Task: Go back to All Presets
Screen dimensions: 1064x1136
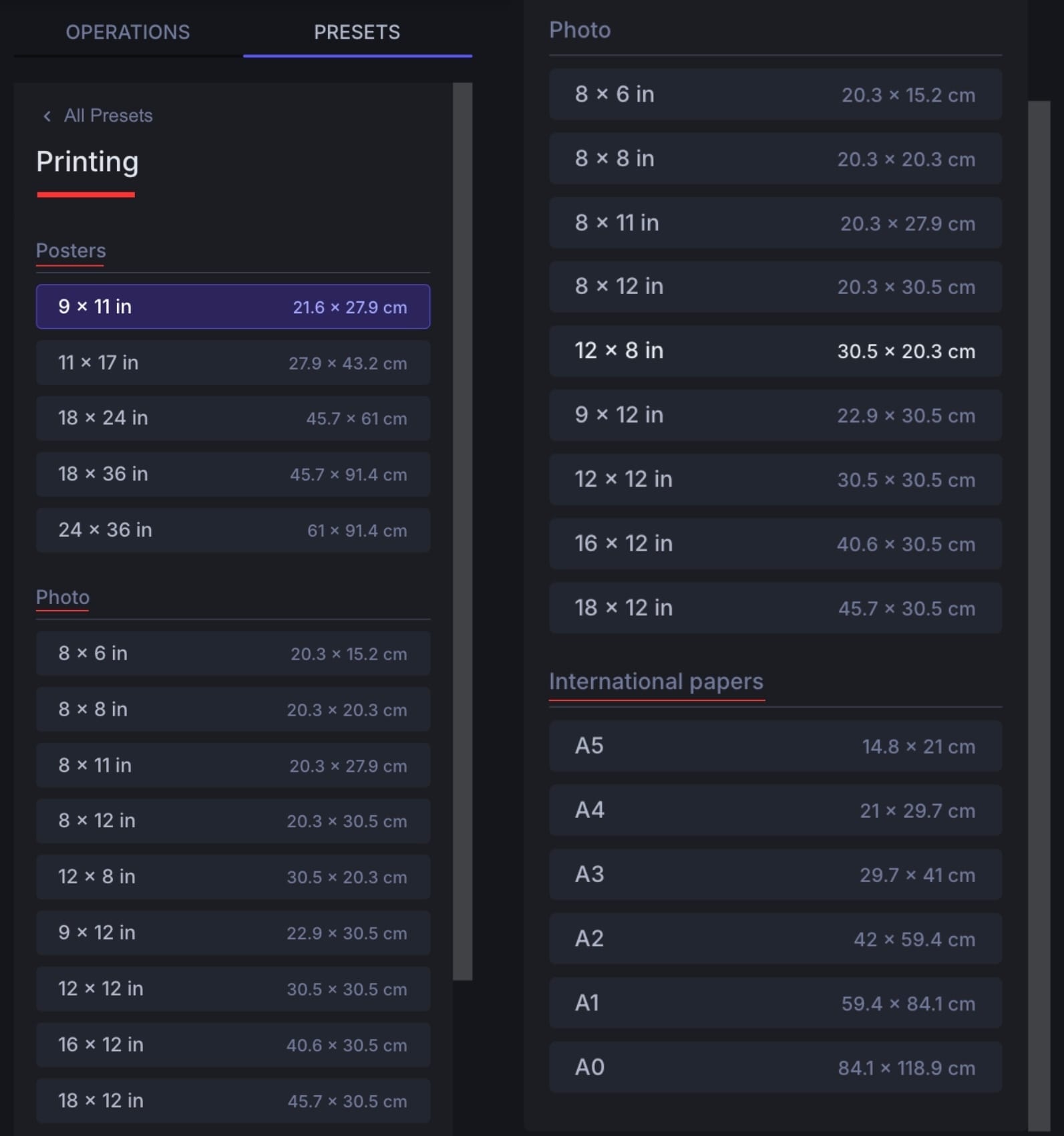Action: [107, 116]
